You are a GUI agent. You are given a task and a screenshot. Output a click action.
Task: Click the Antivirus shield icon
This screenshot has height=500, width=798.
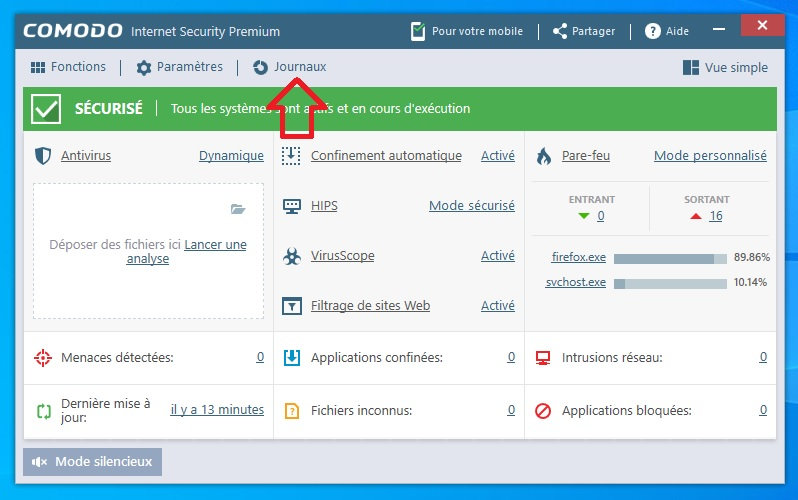(x=43, y=156)
